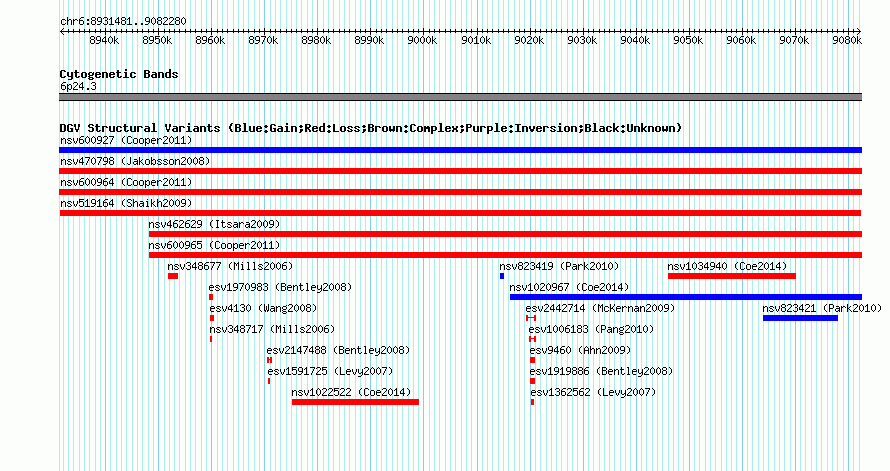Select the red nsv462629 loss bar
The width and height of the screenshot is (890, 471).
click(505, 234)
